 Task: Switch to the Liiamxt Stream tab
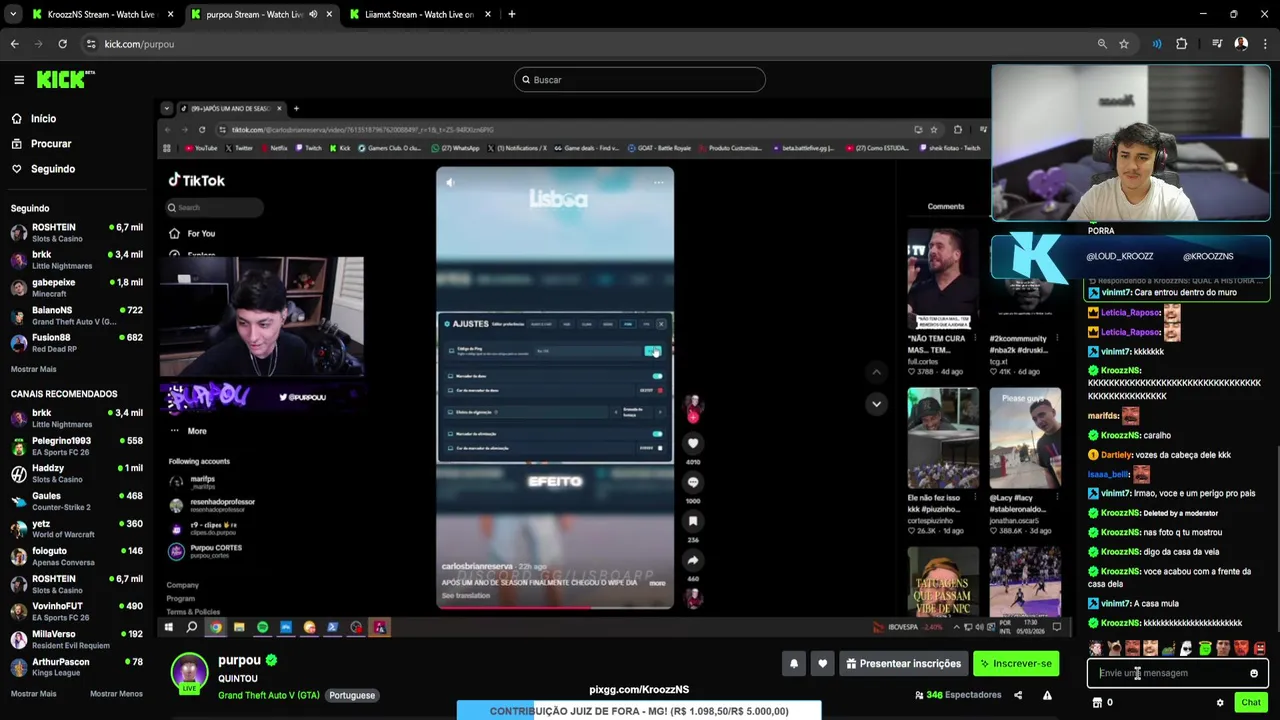(x=419, y=15)
